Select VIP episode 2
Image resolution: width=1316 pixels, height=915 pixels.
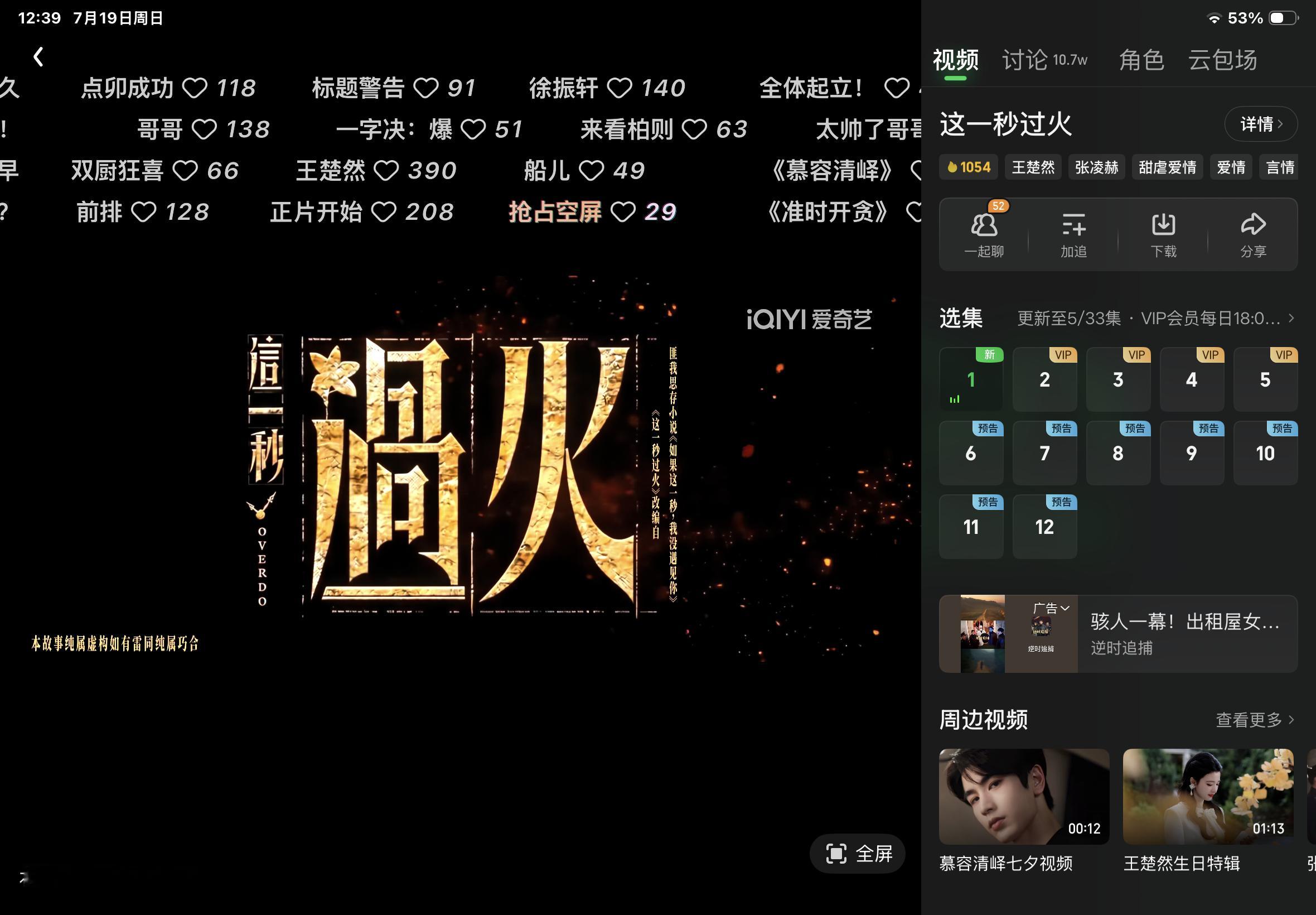(x=1044, y=379)
